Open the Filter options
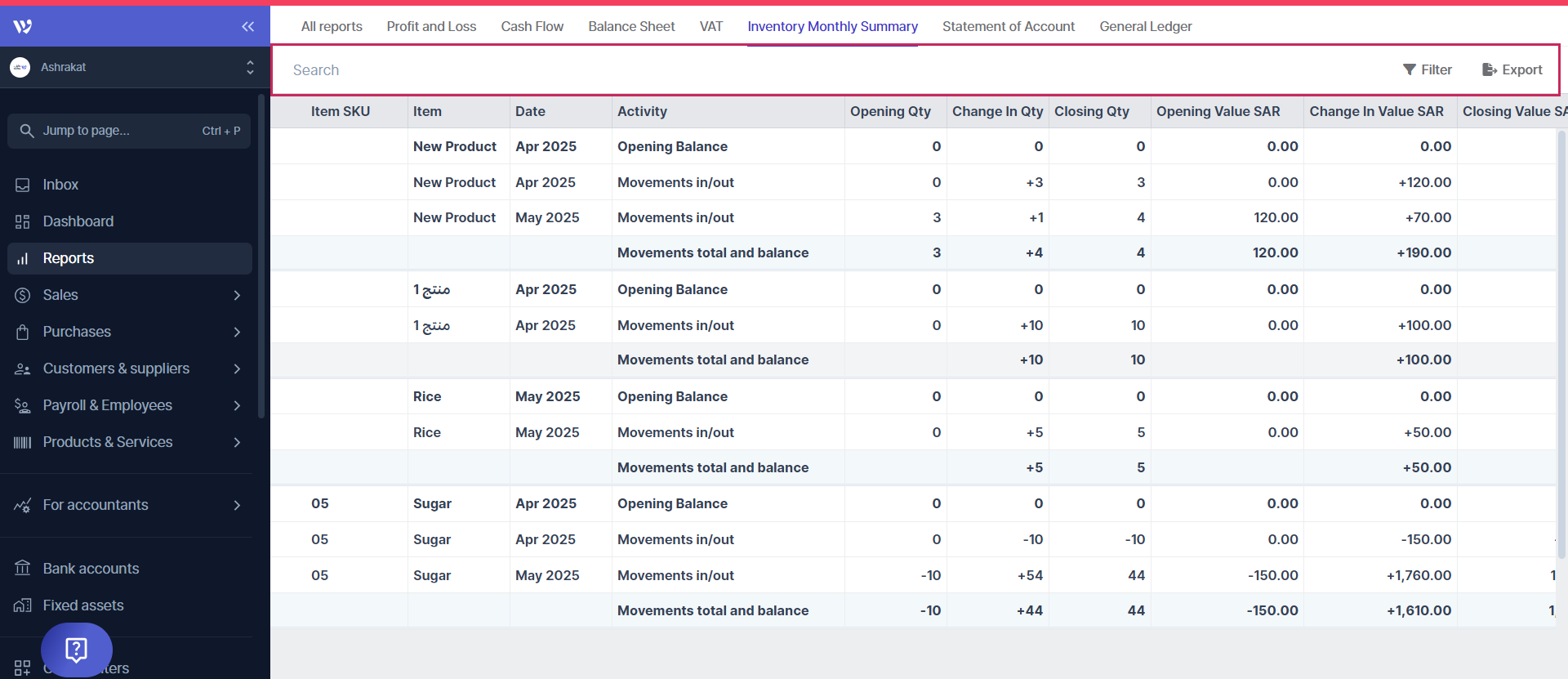This screenshot has height=679, width=1568. coord(1427,70)
